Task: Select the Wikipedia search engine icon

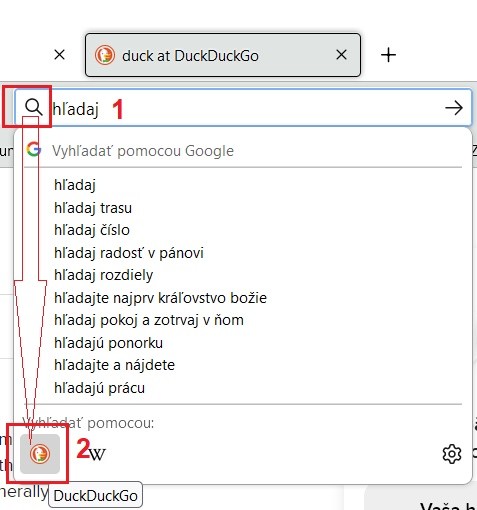Action: [97, 454]
